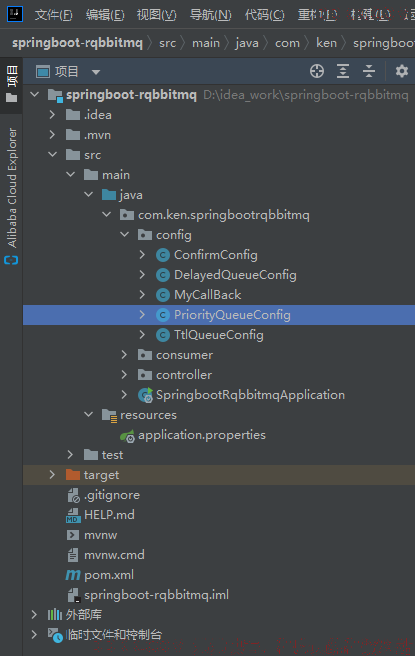Image resolution: width=415 pixels, height=656 pixels.
Task: Select application.properties file
Action: [202, 435]
